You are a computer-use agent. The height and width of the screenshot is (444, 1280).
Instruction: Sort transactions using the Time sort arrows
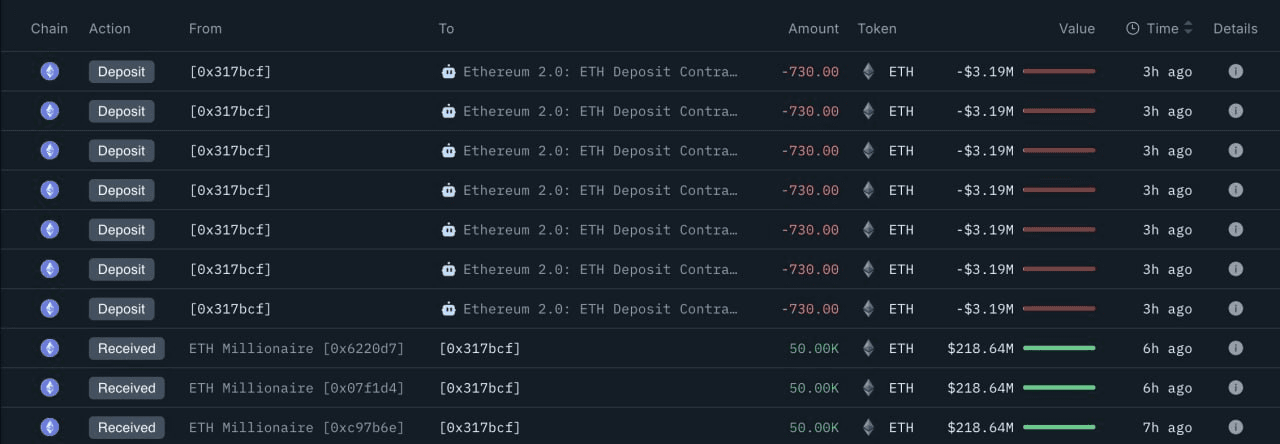point(1188,29)
